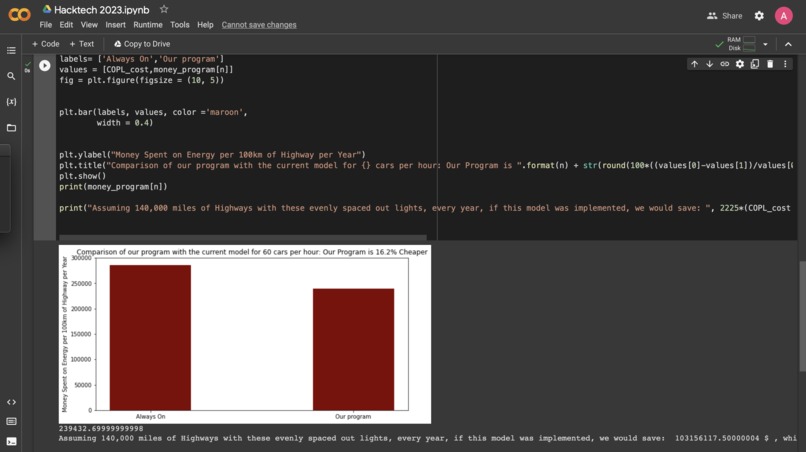Click the notebook title Hacktech 2023.ipynb
Screen dimensions: 806x452
click(x=102, y=10)
